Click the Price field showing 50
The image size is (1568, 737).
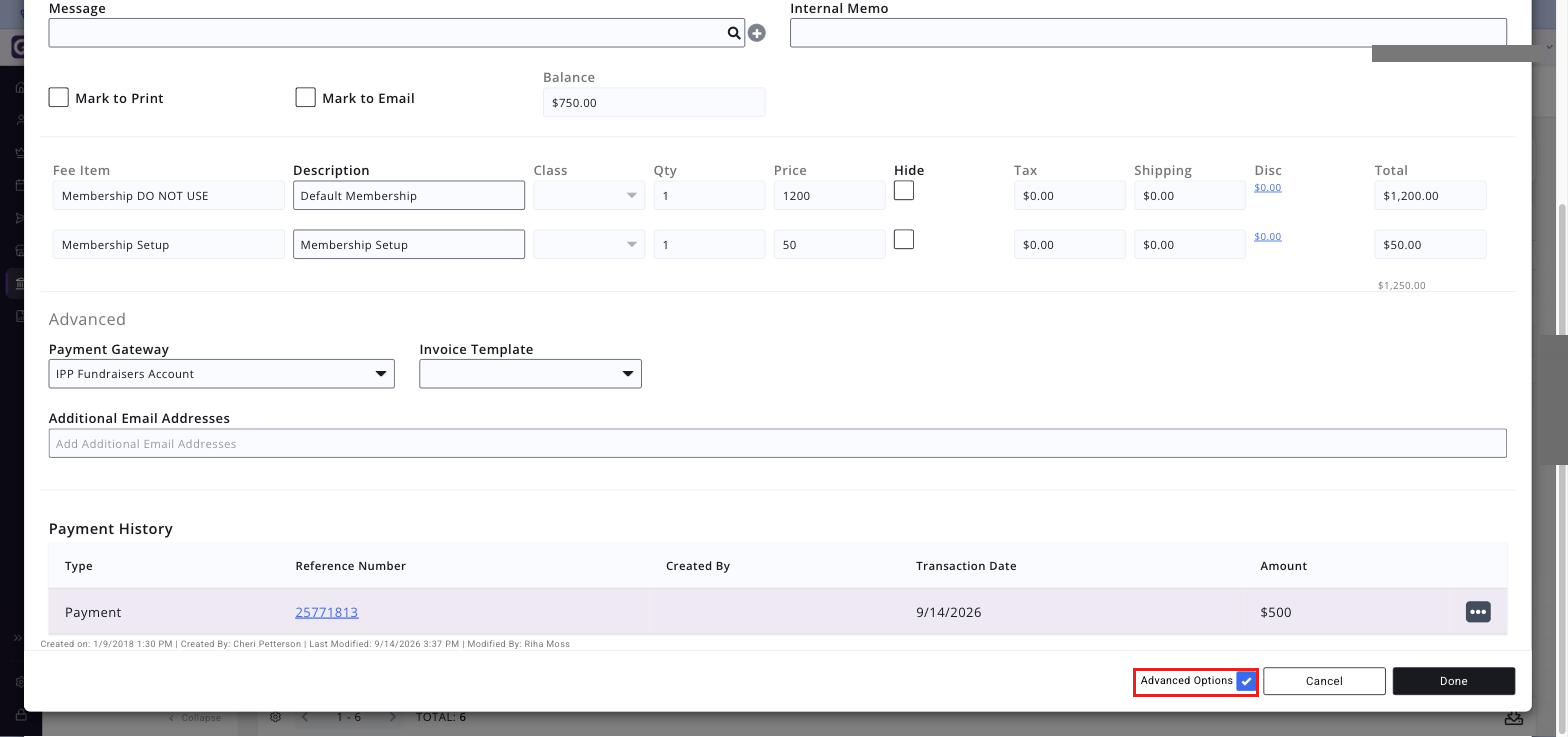[x=829, y=245]
